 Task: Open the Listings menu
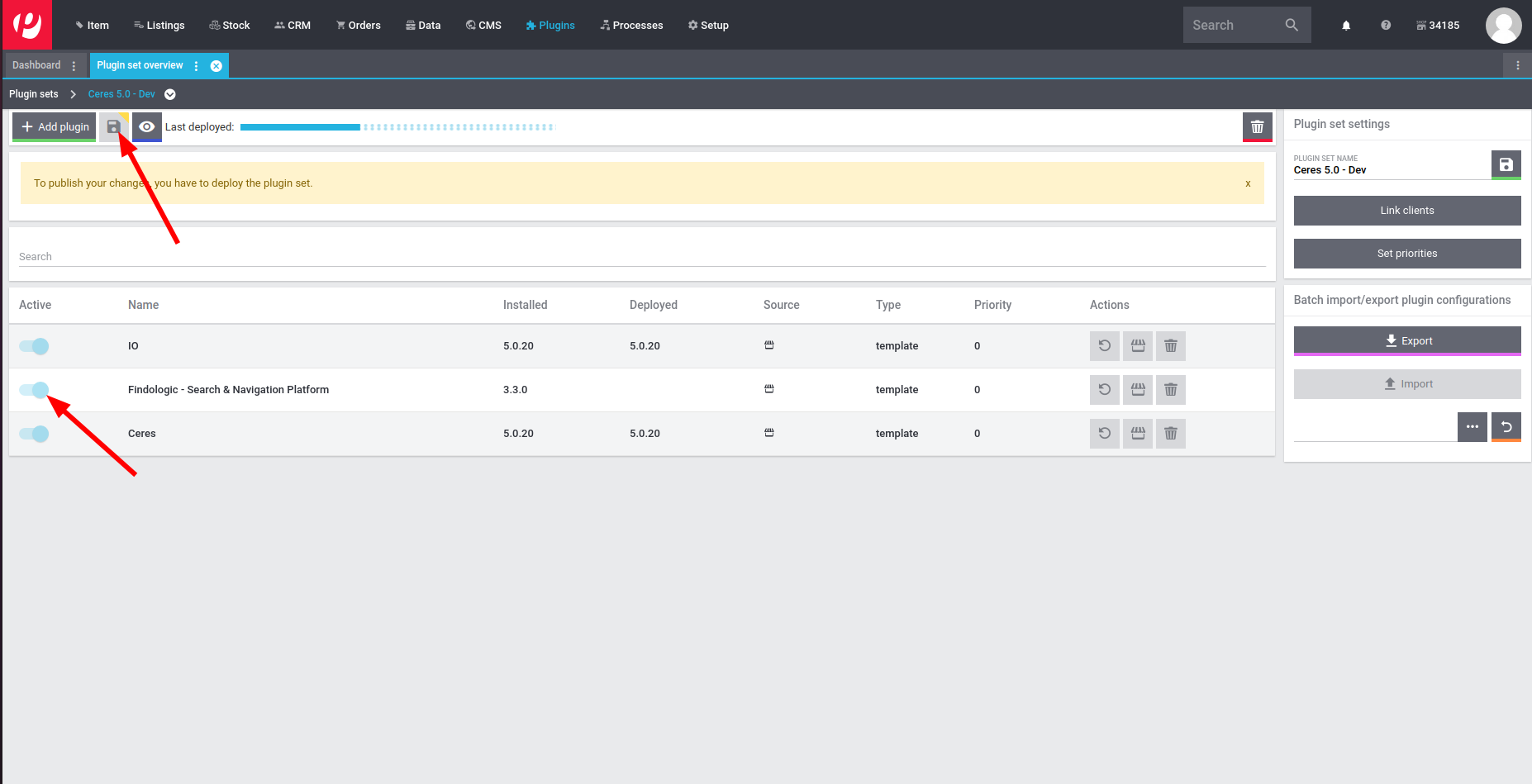click(159, 26)
